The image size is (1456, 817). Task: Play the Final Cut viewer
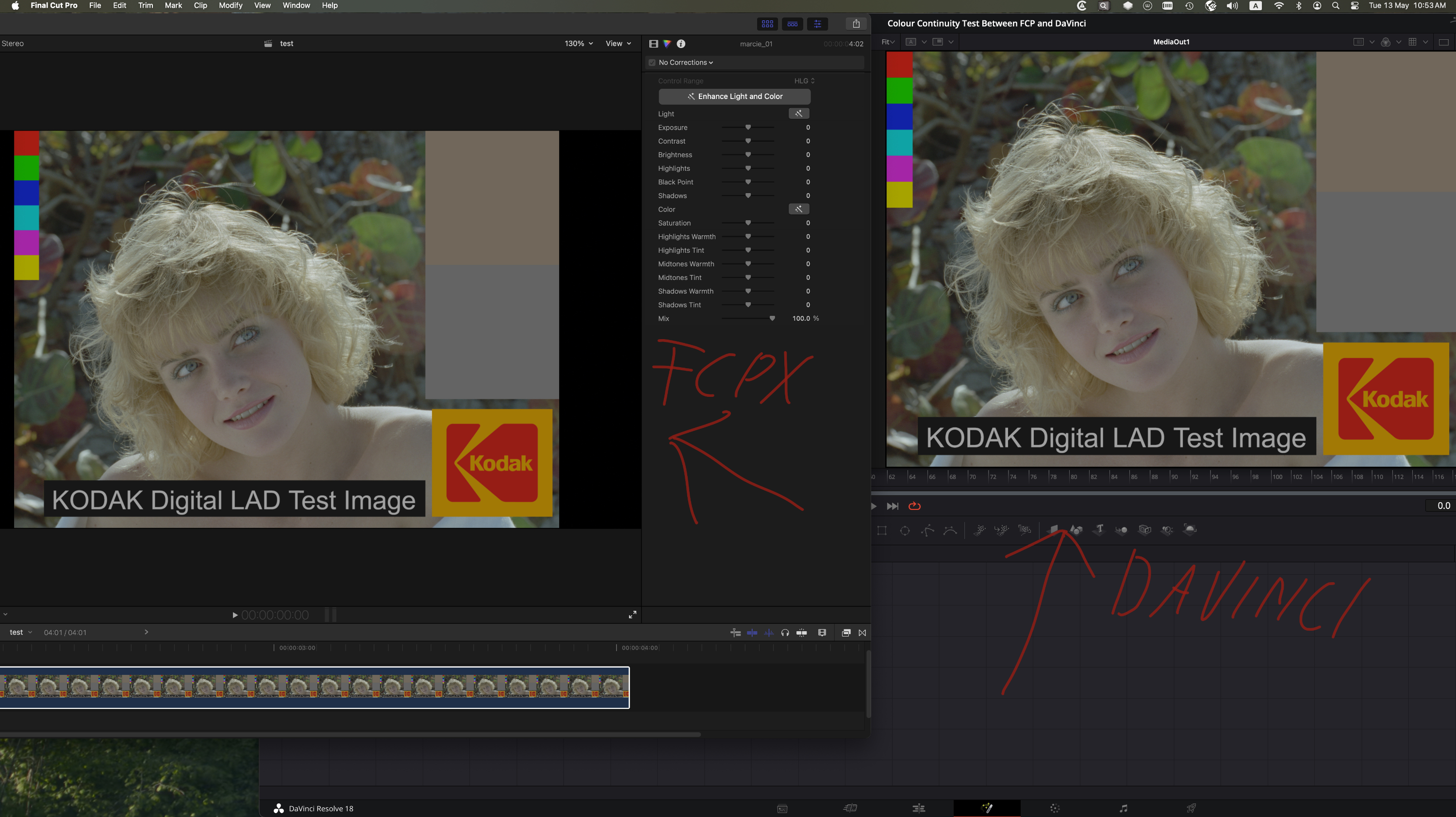click(235, 615)
